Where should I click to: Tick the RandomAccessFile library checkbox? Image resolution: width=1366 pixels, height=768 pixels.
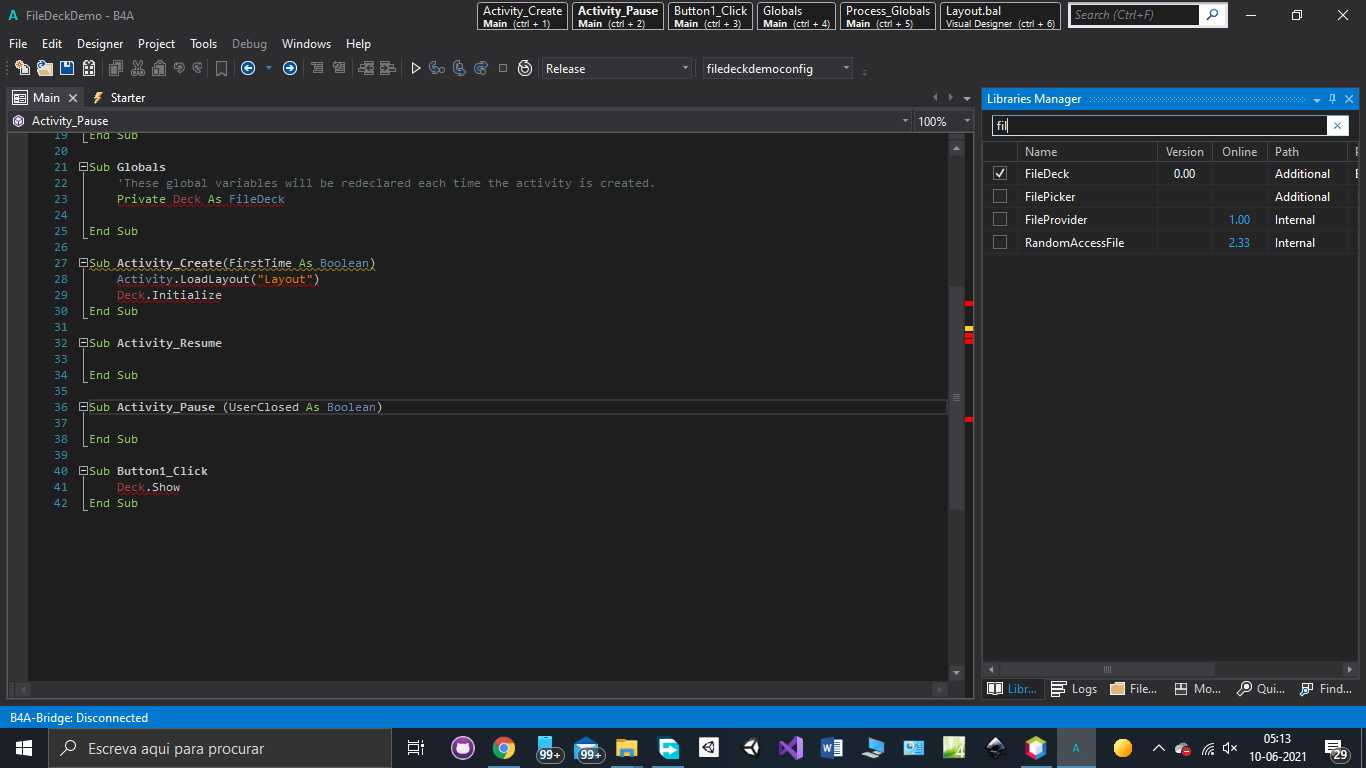tap(1000, 242)
